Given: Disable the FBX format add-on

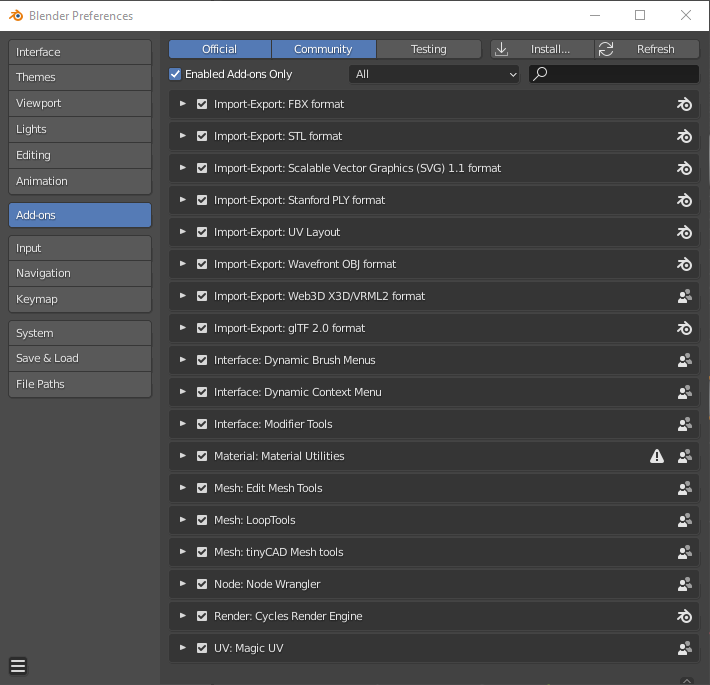Looking at the screenshot, I should pos(202,104).
